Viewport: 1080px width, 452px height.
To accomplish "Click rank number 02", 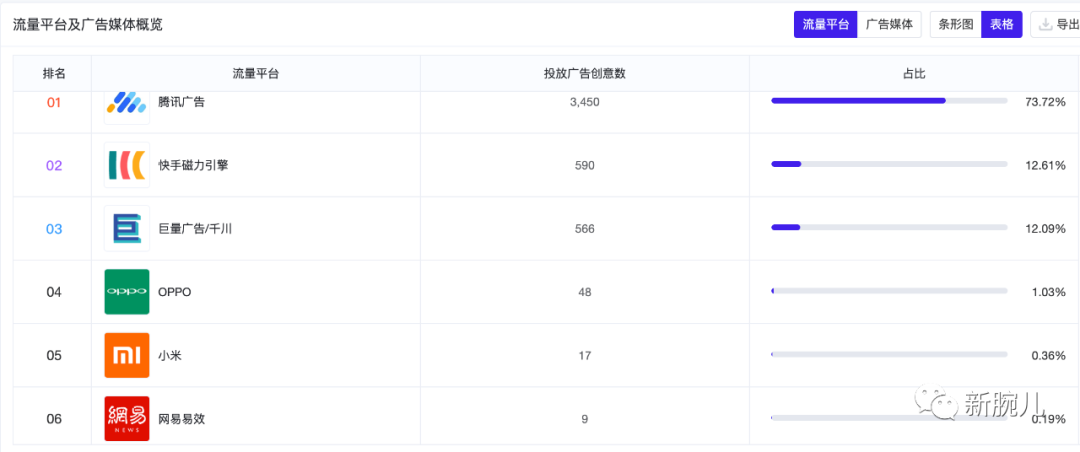I will click(54, 165).
